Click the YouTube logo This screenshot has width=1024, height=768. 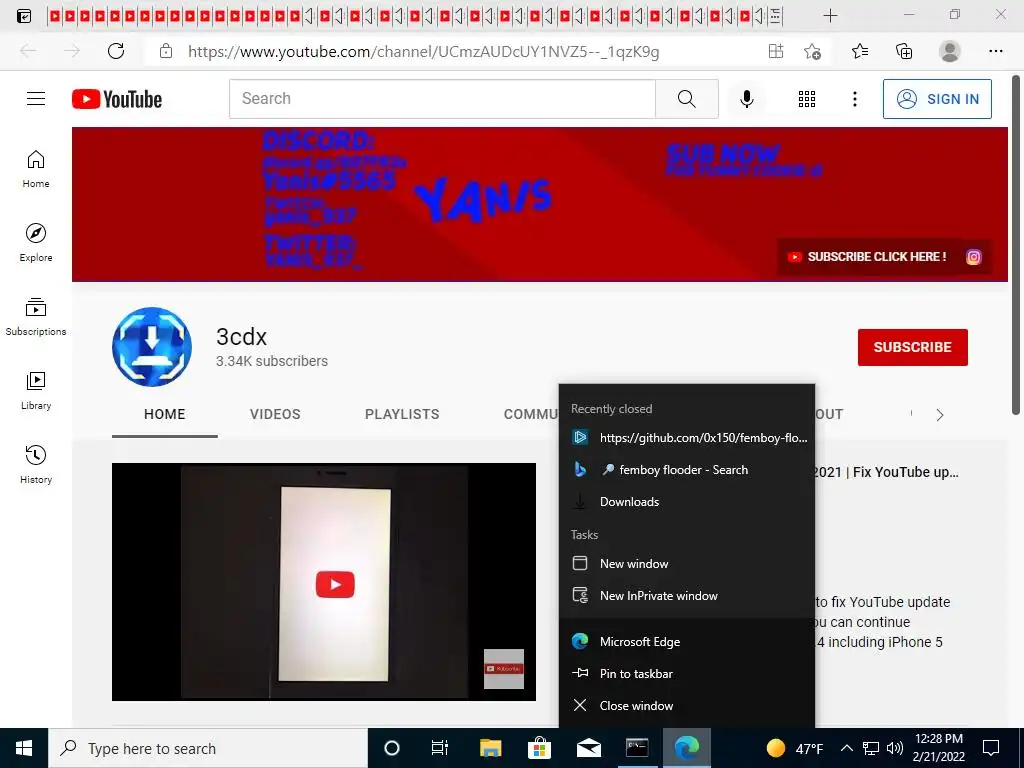click(x=117, y=99)
